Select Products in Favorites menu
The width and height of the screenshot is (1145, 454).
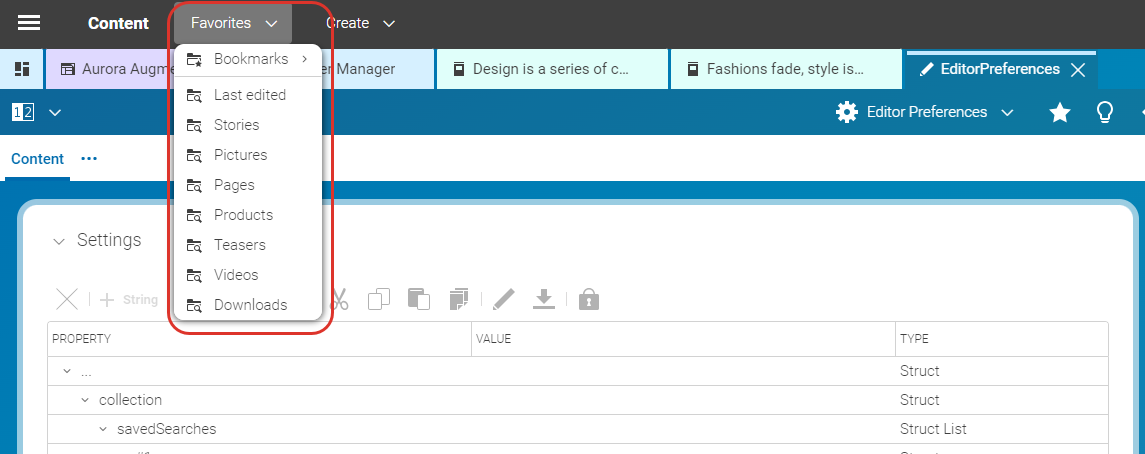coord(248,215)
